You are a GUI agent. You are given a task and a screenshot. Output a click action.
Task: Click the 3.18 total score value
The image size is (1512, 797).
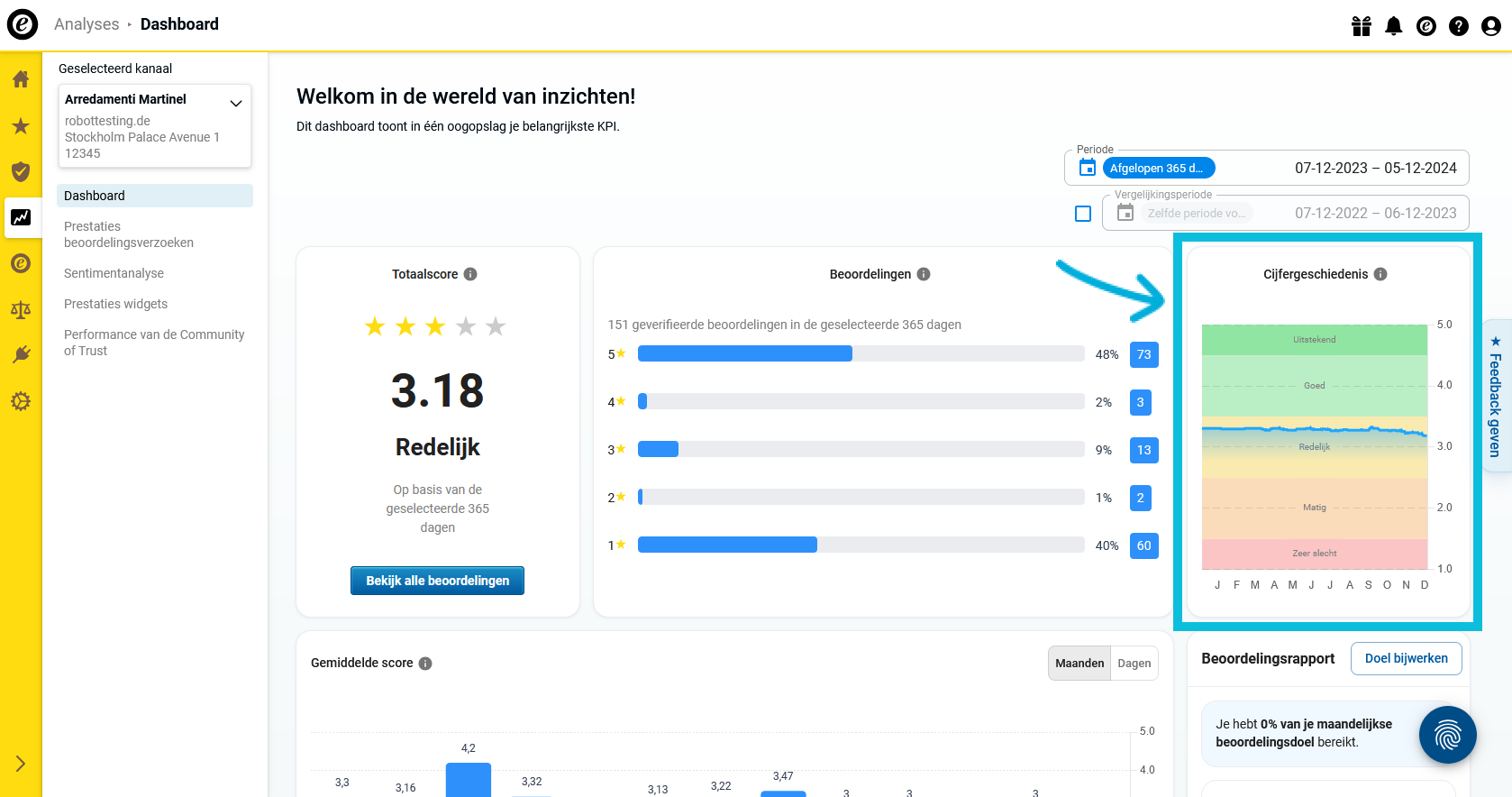[438, 390]
